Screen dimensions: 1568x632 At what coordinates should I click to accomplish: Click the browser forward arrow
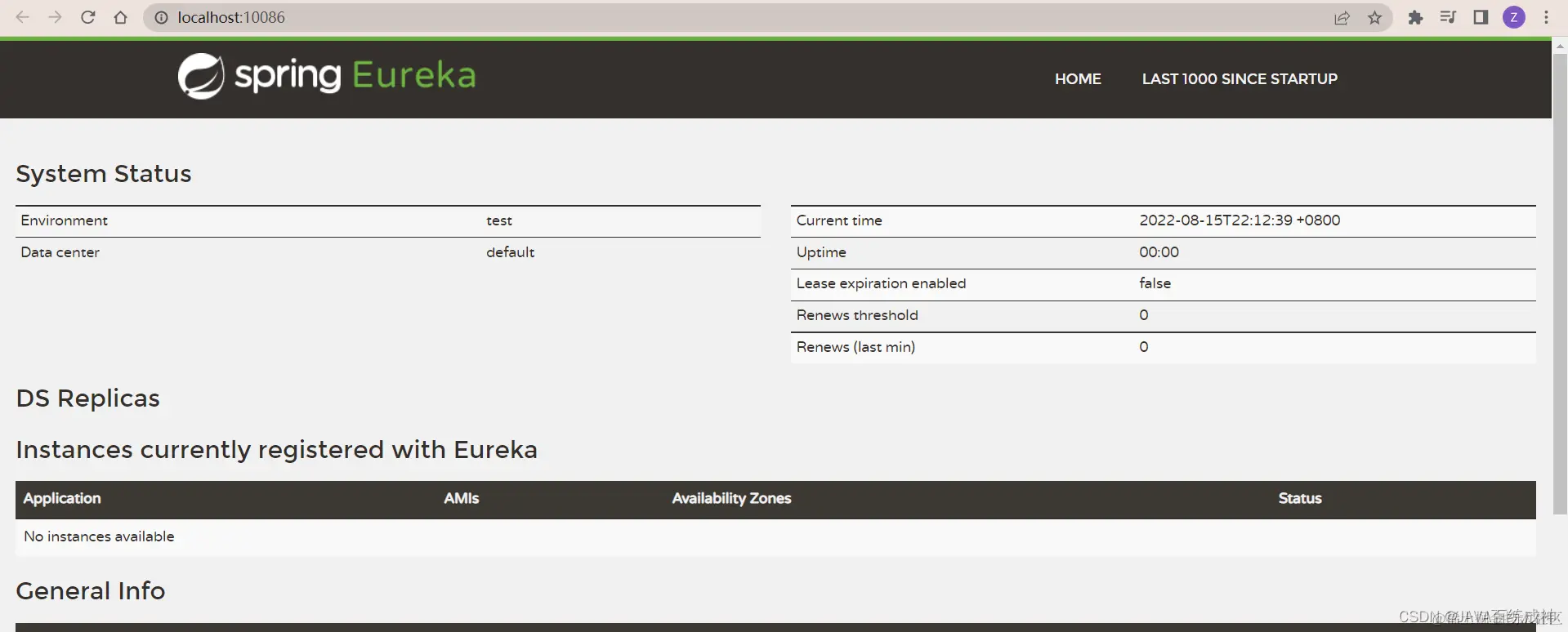(55, 17)
